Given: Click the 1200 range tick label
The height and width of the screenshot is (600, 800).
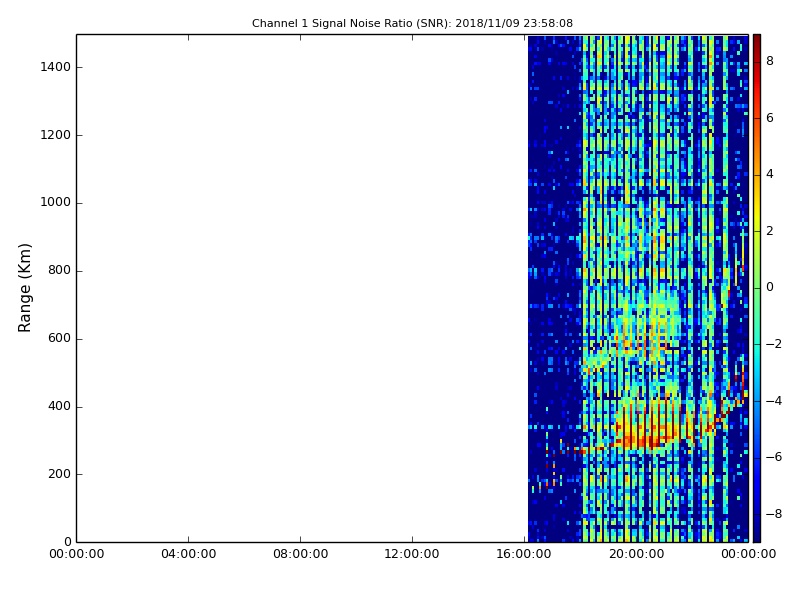Looking at the screenshot, I should [x=56, y=135].
